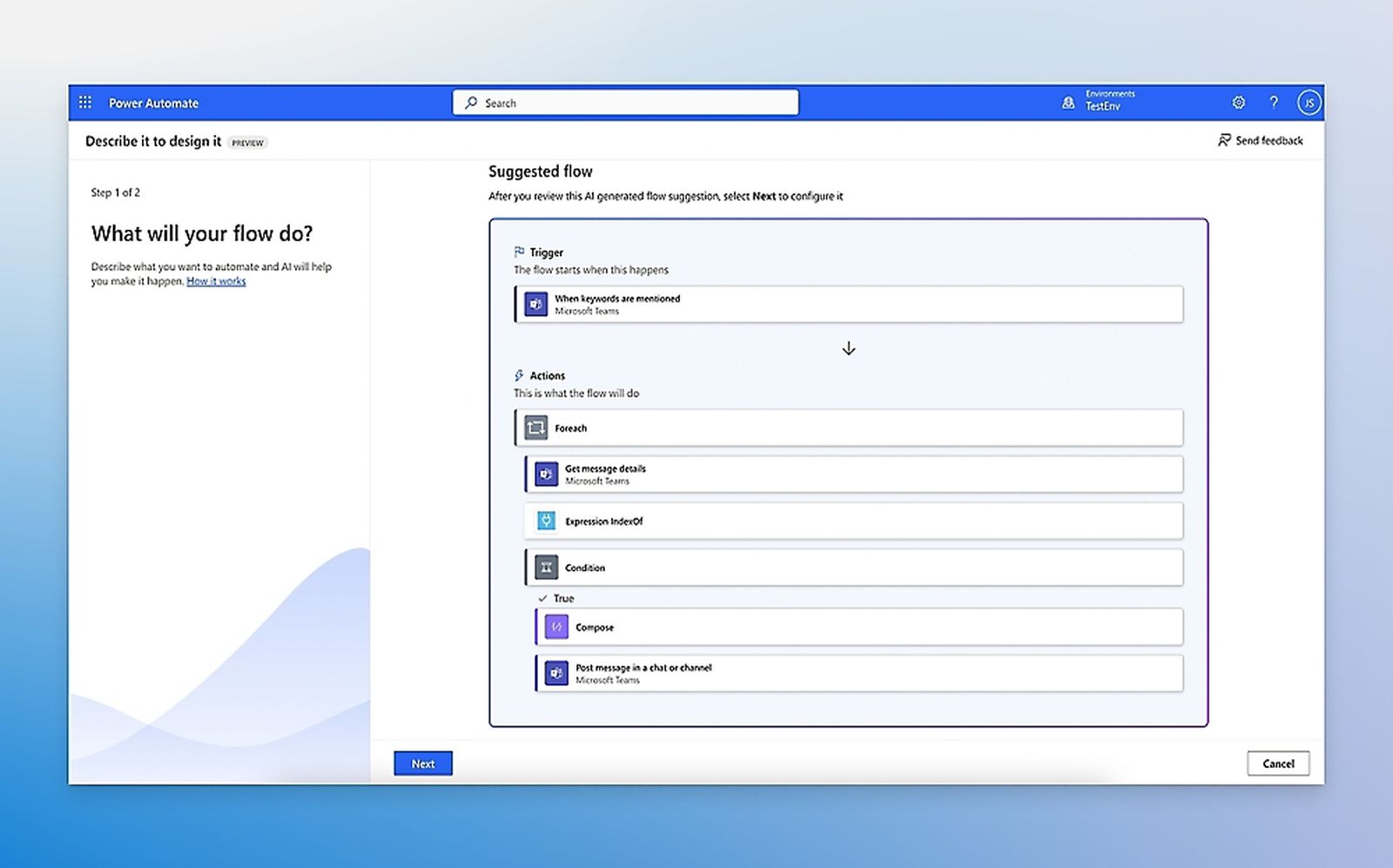Image resolution: width=1393 pixels, height=868 pixels.
Task: Click the Condition action icon
Action: pos(546,567)
